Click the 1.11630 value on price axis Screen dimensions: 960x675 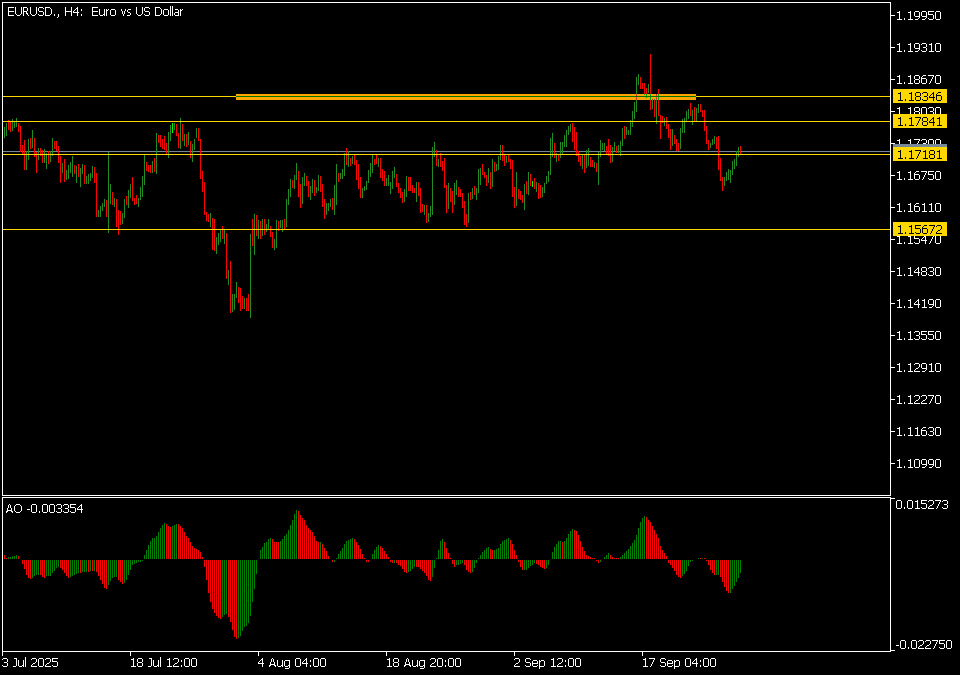[x=918, y=432]
